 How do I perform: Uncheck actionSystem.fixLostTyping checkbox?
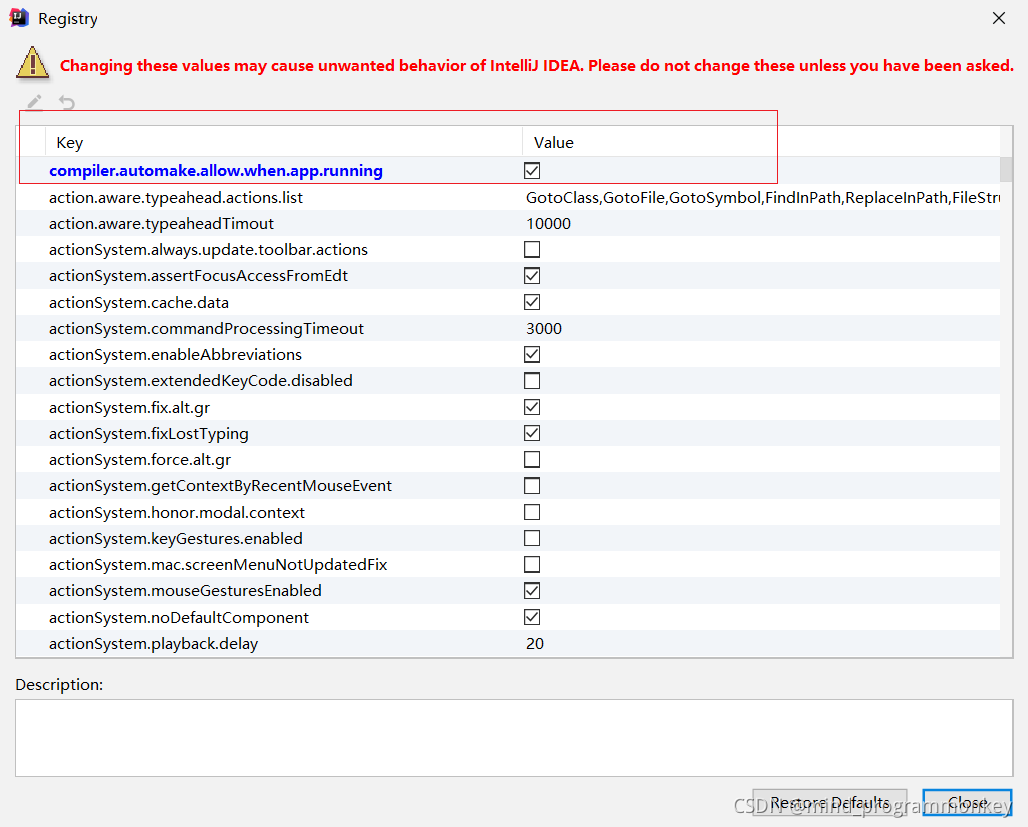pos(532,433)
